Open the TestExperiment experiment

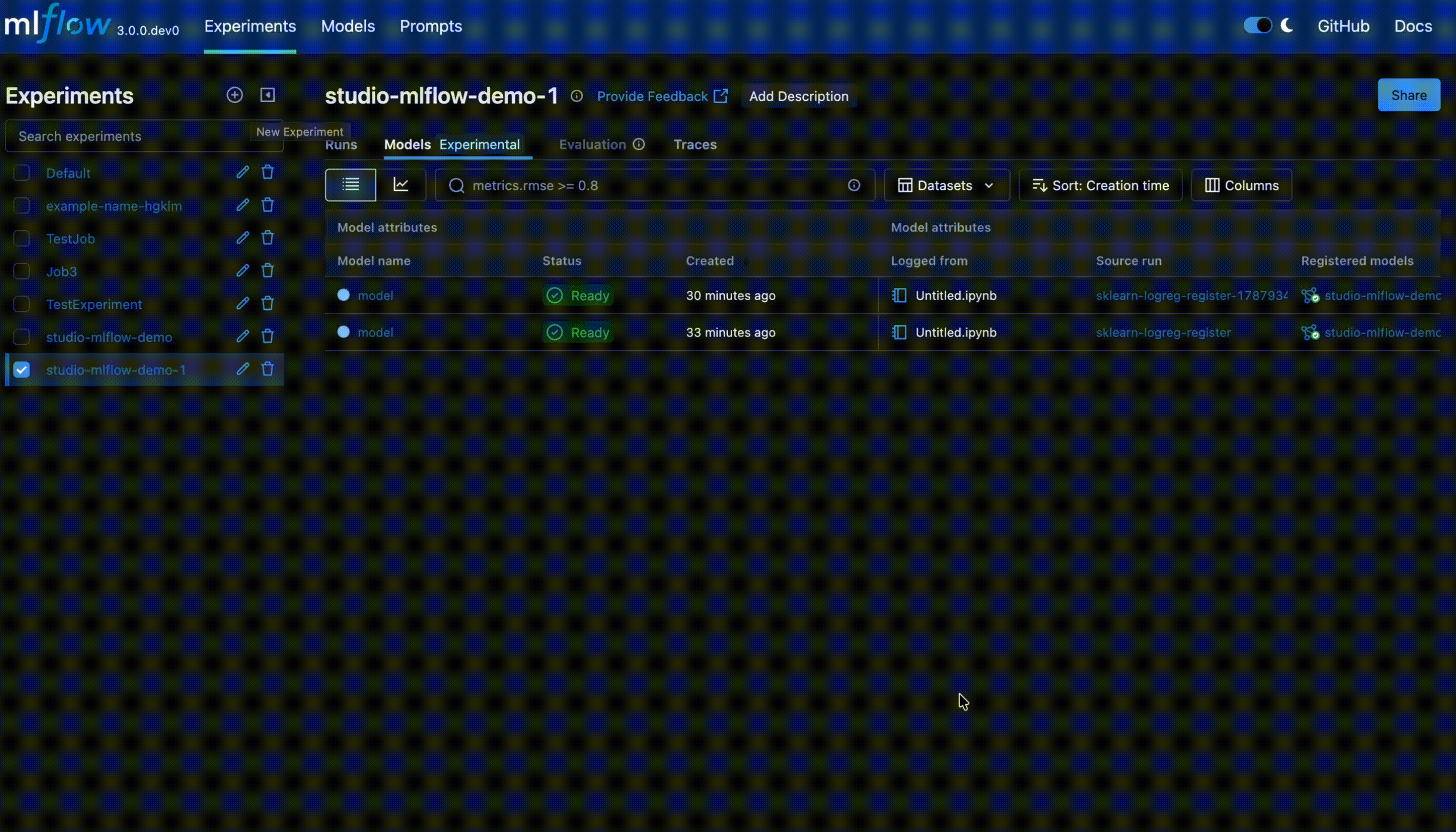pyautogui.click(x=94, y=304)
